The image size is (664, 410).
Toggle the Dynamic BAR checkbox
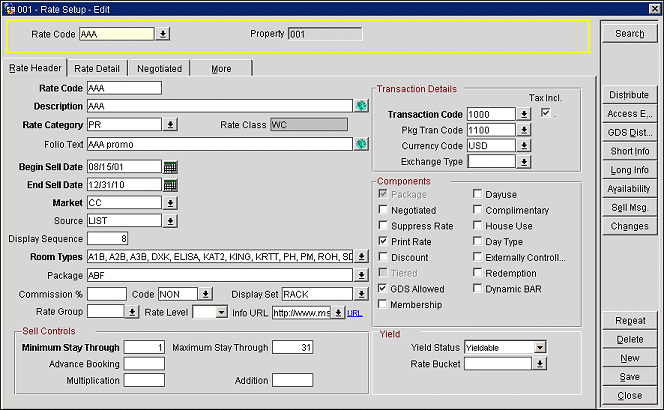[478, 289]
